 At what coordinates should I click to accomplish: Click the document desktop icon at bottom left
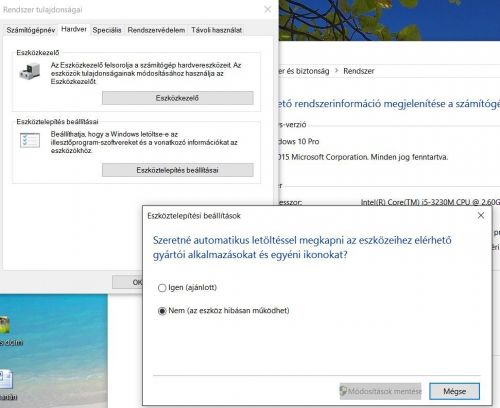(x=6, y=380)
